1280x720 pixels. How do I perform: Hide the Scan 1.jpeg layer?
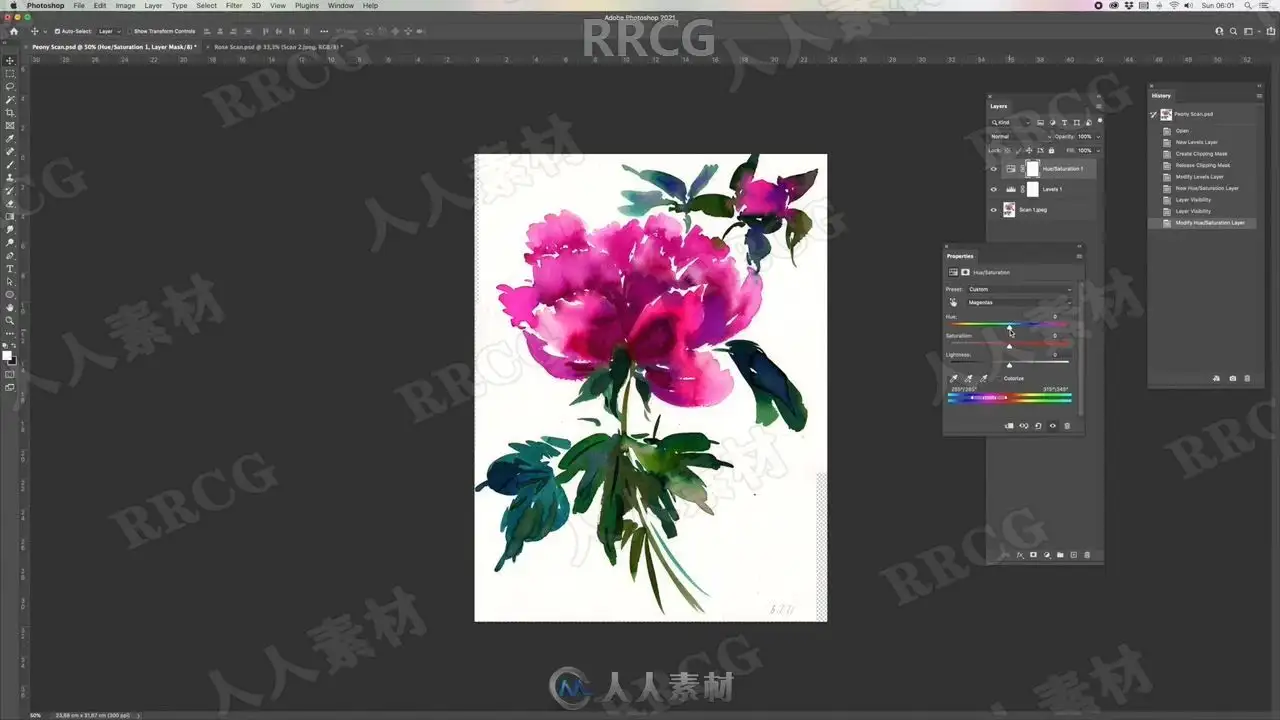(993, 210)
